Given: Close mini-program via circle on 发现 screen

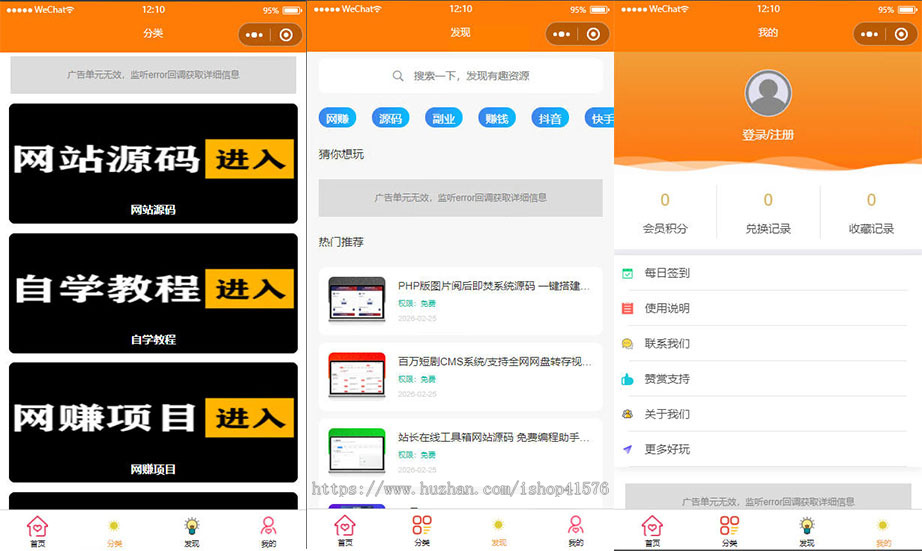Looking at the screenshot, I should [593, 34].
